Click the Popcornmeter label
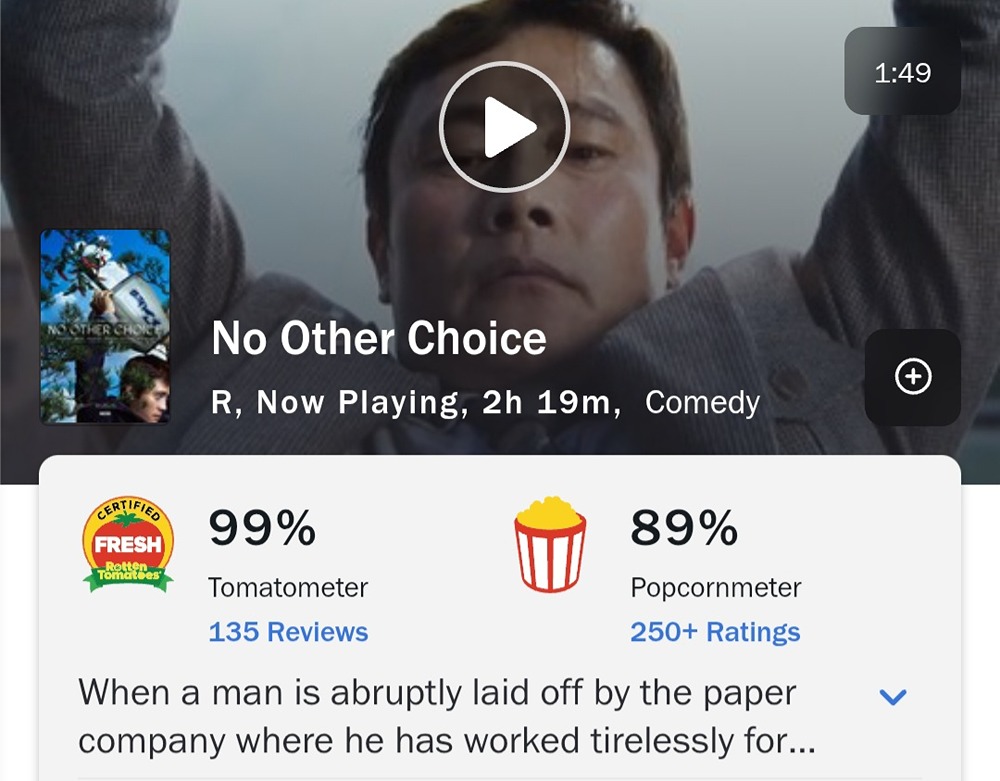Screen dimensions: 1000x781 tap(715, 587)
